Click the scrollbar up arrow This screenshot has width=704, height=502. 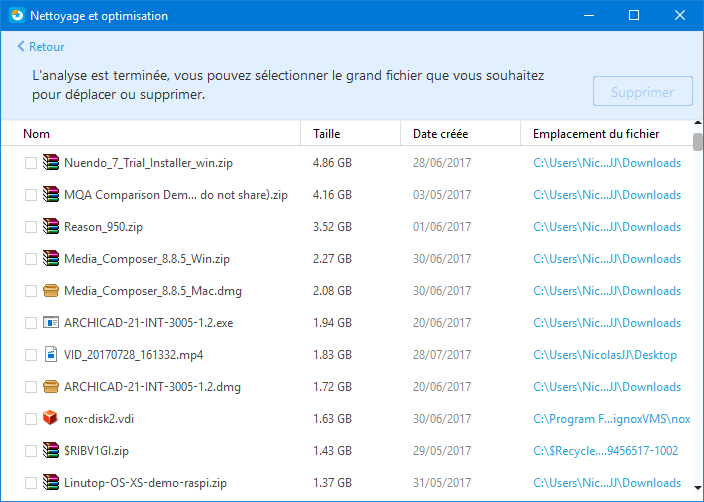pyautogui.click(x=698, y=123)
